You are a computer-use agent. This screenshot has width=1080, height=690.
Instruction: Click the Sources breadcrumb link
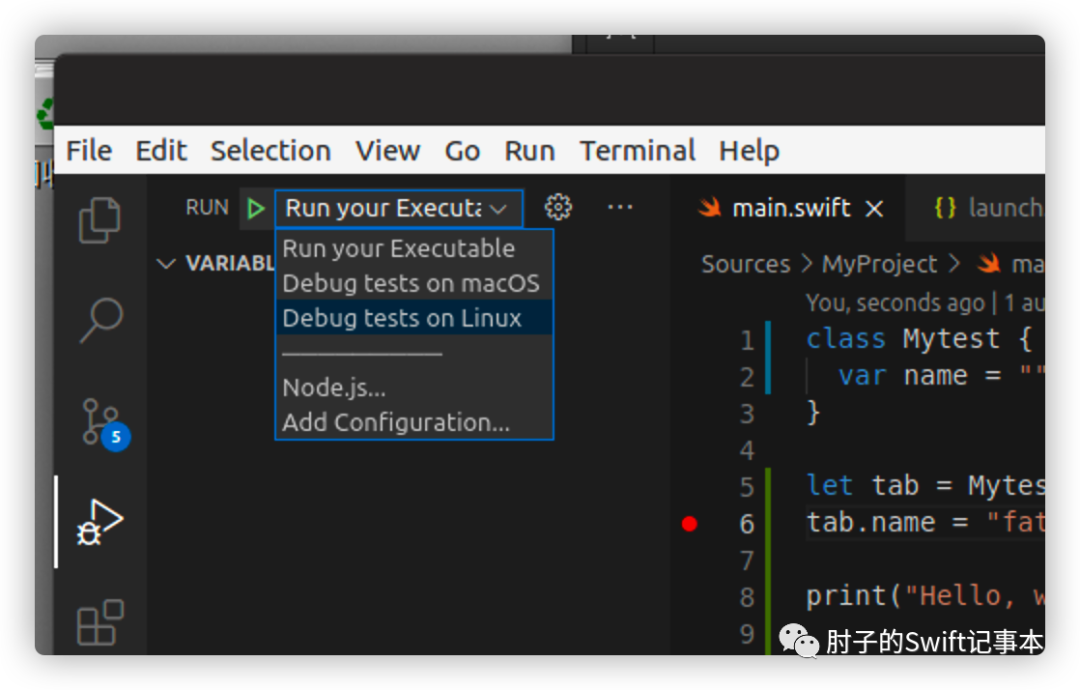(745, 264)
